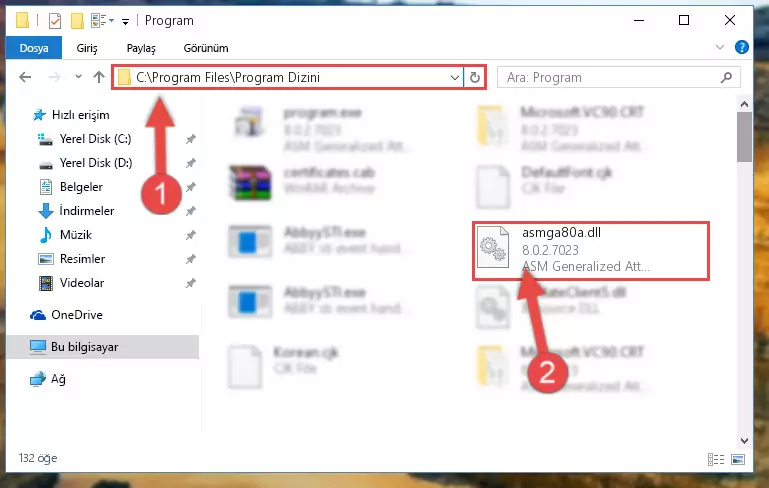Image resolution: width=769 pixels, height=488 pixels.
Task: Switch to the Paylaş ribbon tab
Action: tap(141, 48)
